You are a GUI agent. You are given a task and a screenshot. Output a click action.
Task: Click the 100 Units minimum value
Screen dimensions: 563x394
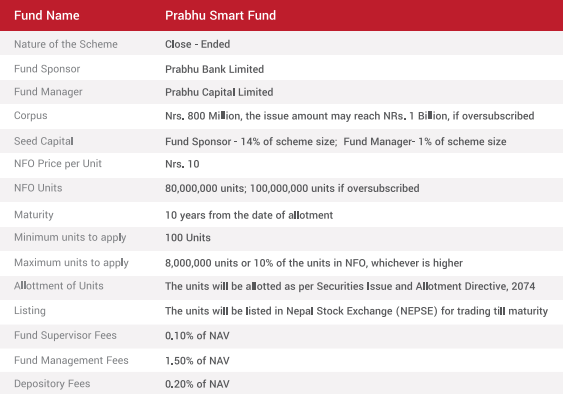point(188,238)
